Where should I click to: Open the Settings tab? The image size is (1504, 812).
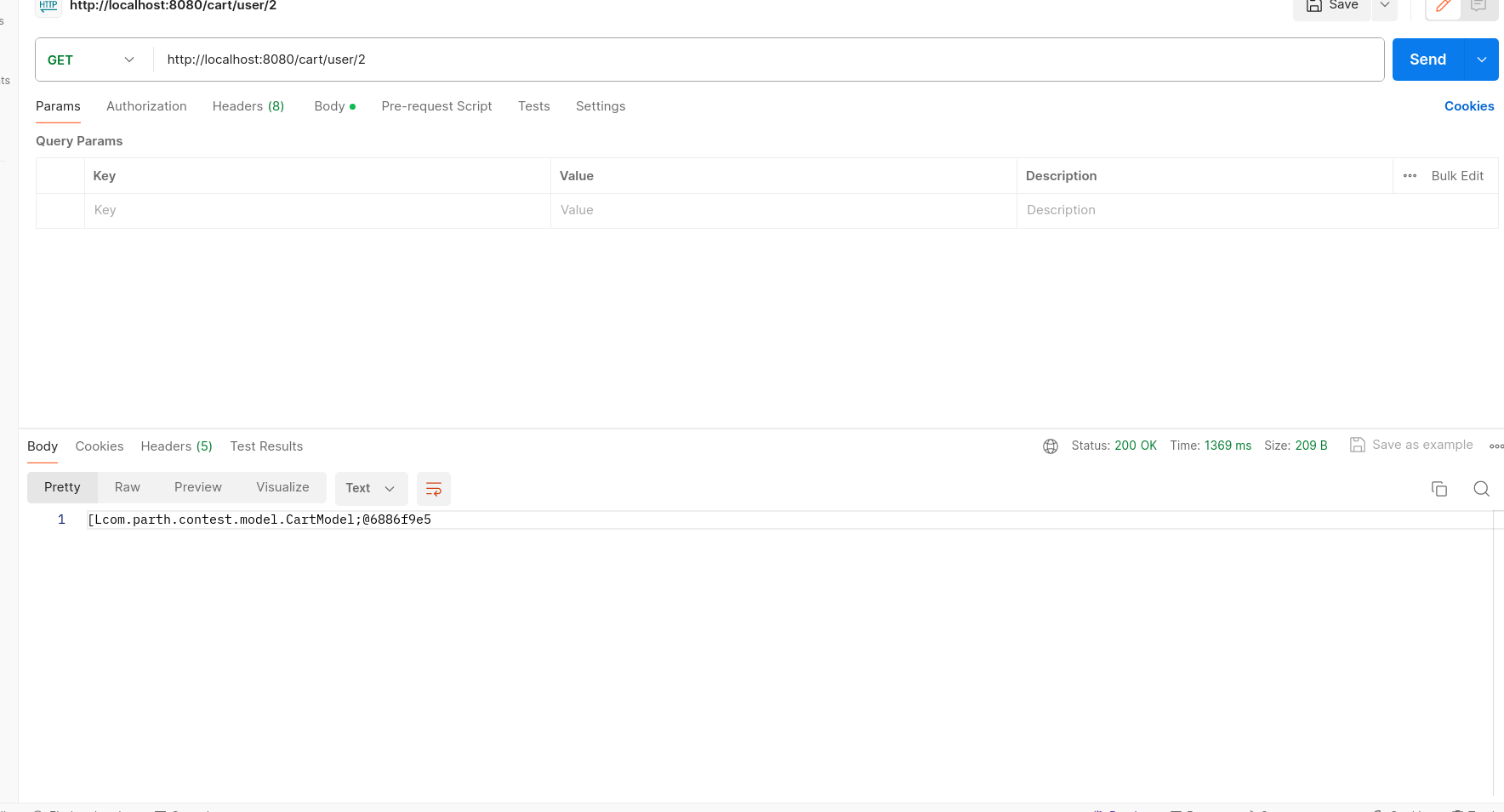tap(601, 106)
